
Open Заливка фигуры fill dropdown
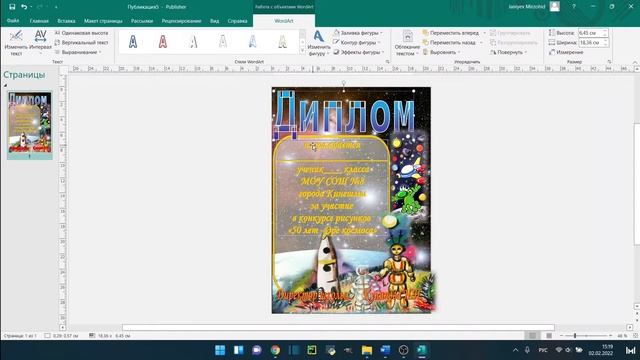tap(358, 33)
